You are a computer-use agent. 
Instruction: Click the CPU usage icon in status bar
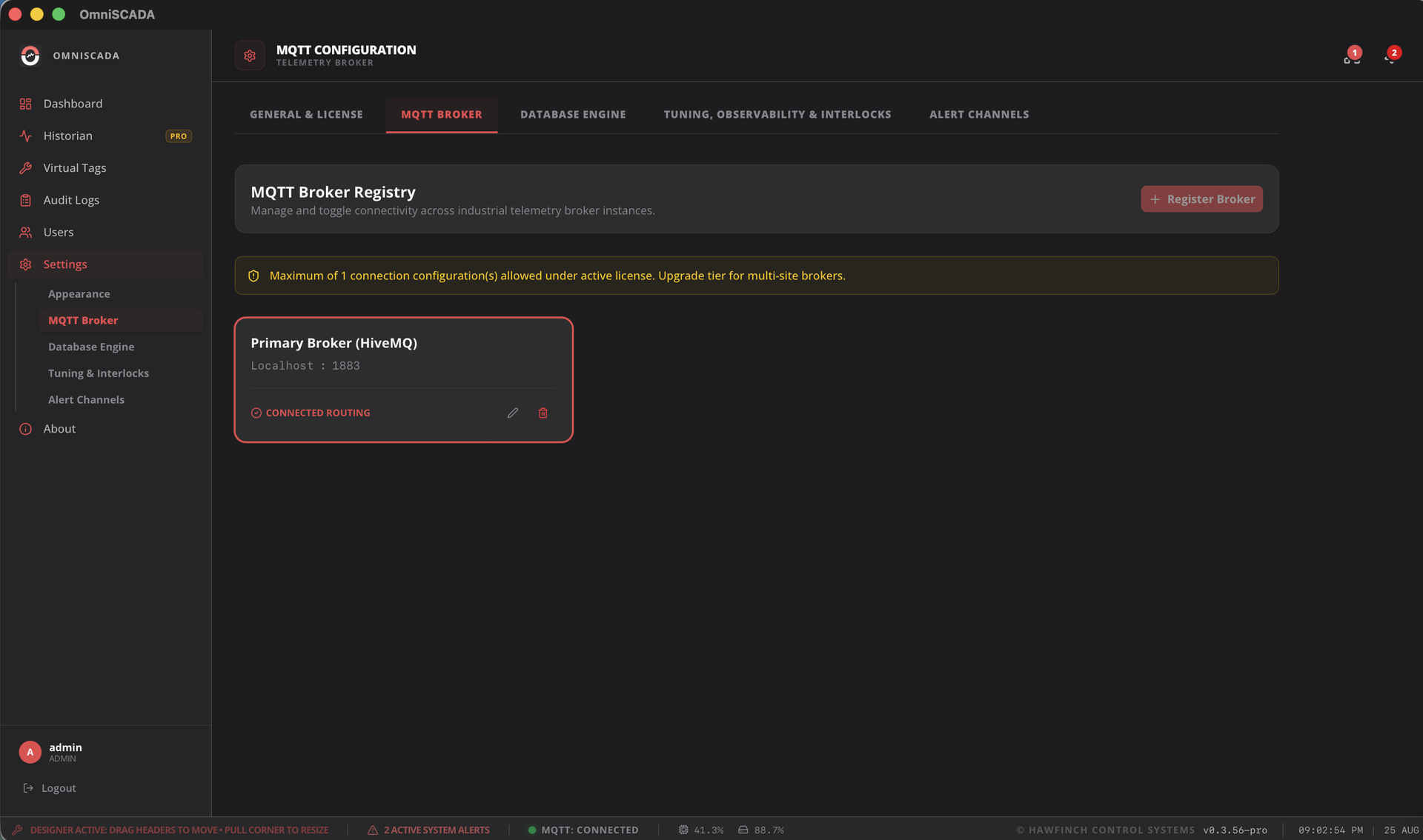tap(683, 830)
